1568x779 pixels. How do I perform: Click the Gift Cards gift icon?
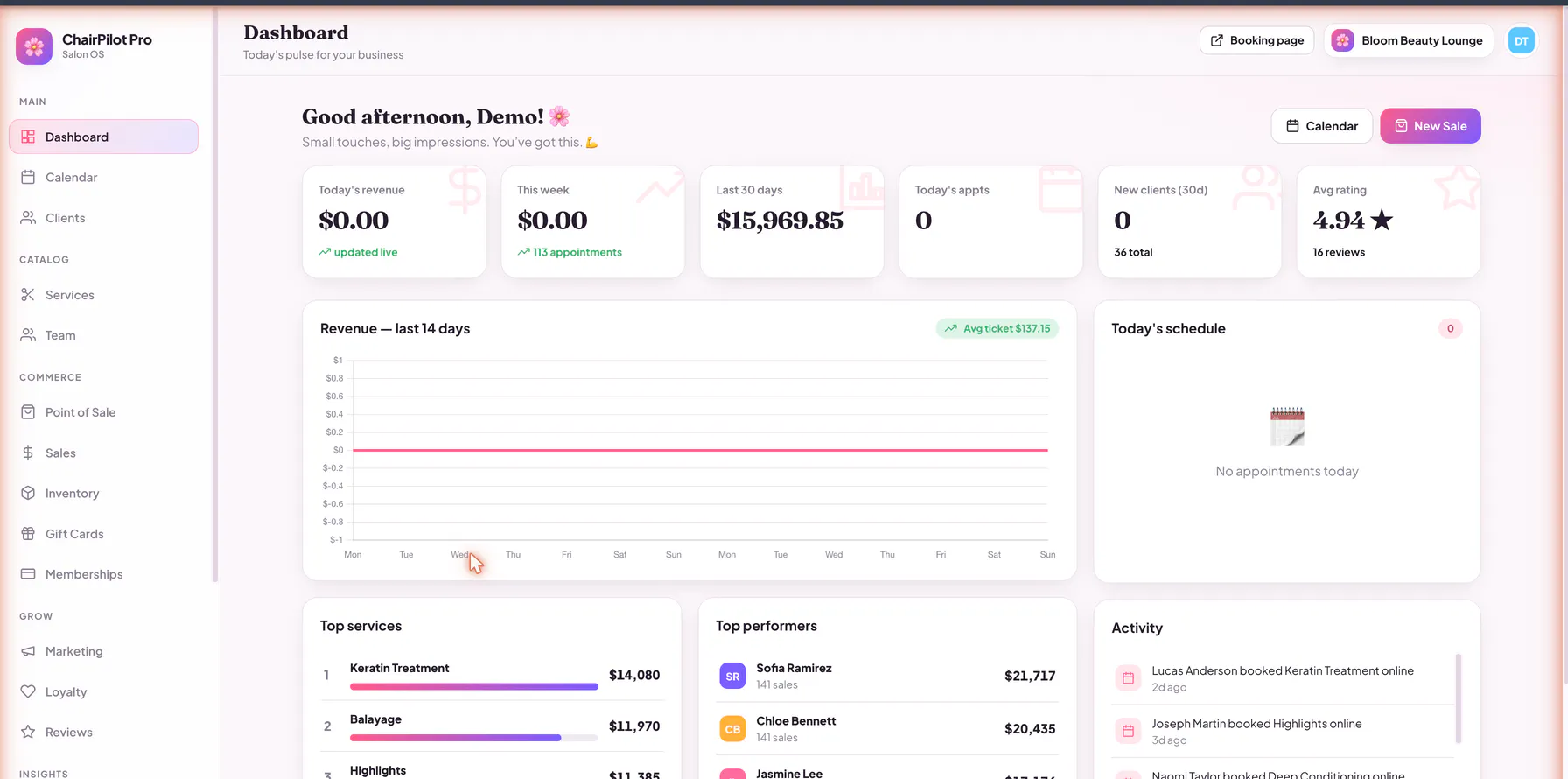tap(28, 534)
